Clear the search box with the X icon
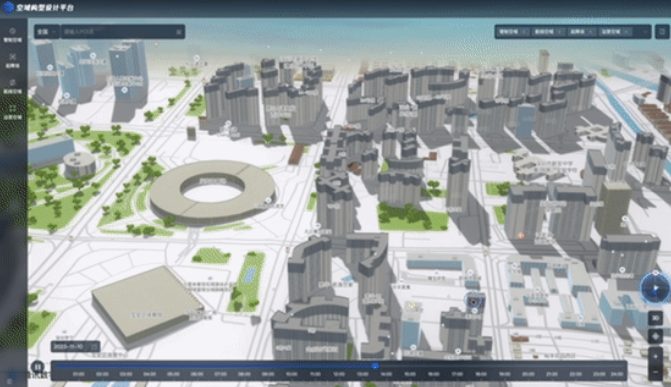671x387 pixels. [x=179, y=32]
